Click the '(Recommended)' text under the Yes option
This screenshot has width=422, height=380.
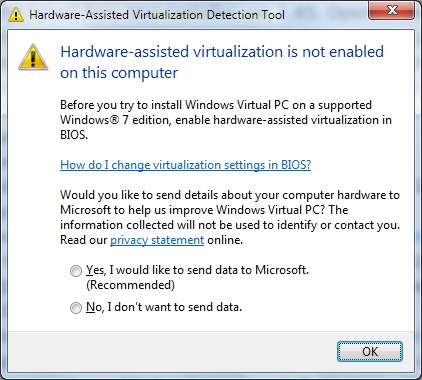pyautogui.click(x=130, y=285)
